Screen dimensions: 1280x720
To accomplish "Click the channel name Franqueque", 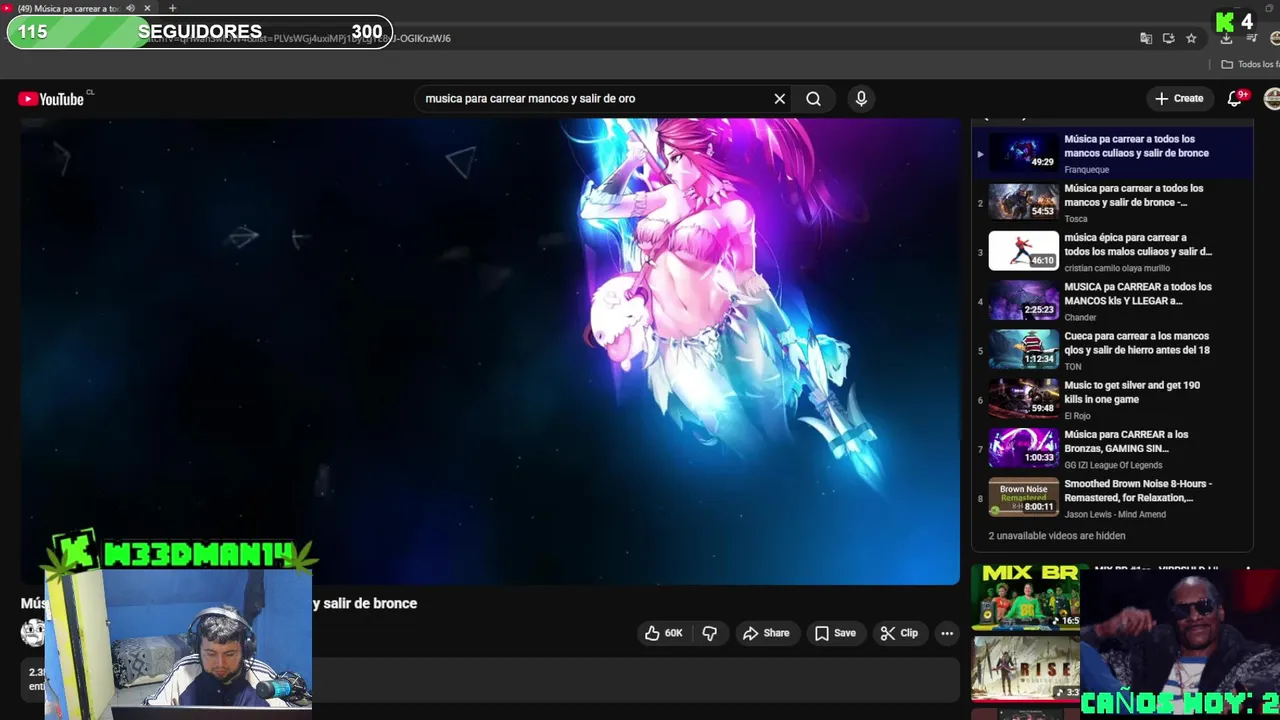I will [x=1086, y=170].
